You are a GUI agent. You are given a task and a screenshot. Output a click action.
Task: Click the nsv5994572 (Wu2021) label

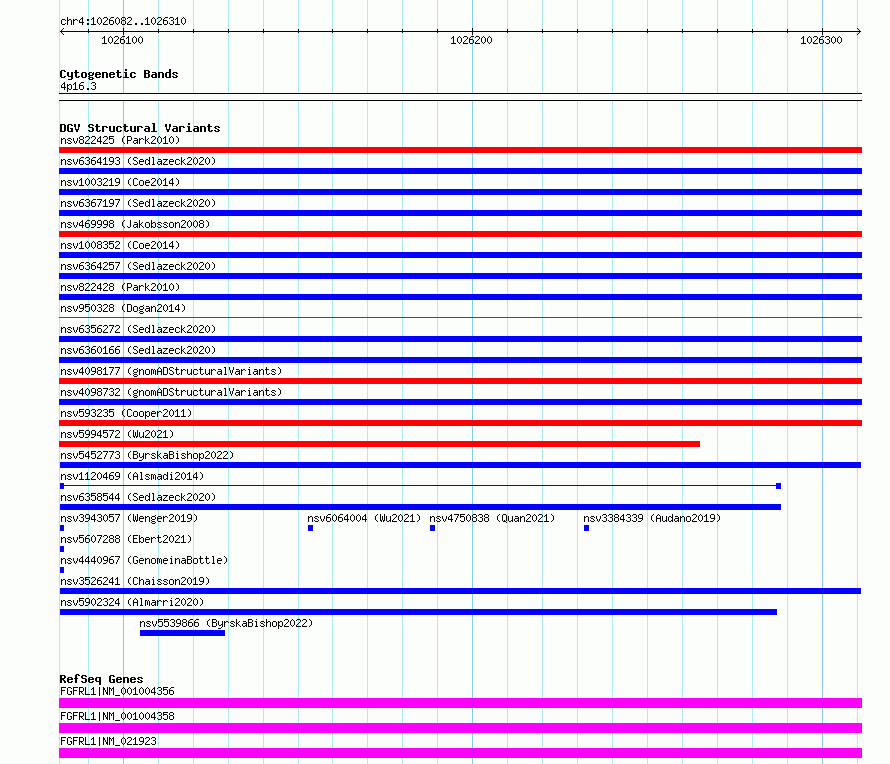(117, 434)
